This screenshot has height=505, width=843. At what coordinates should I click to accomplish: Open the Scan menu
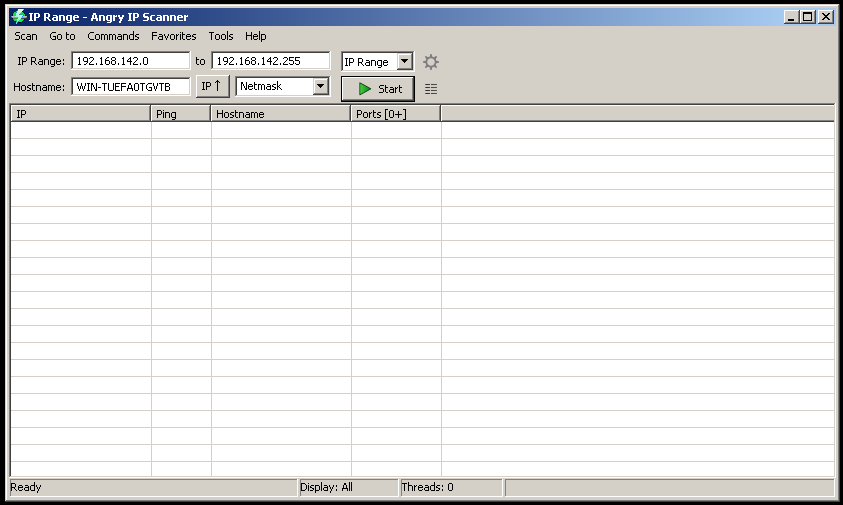(x=26, y=36)
